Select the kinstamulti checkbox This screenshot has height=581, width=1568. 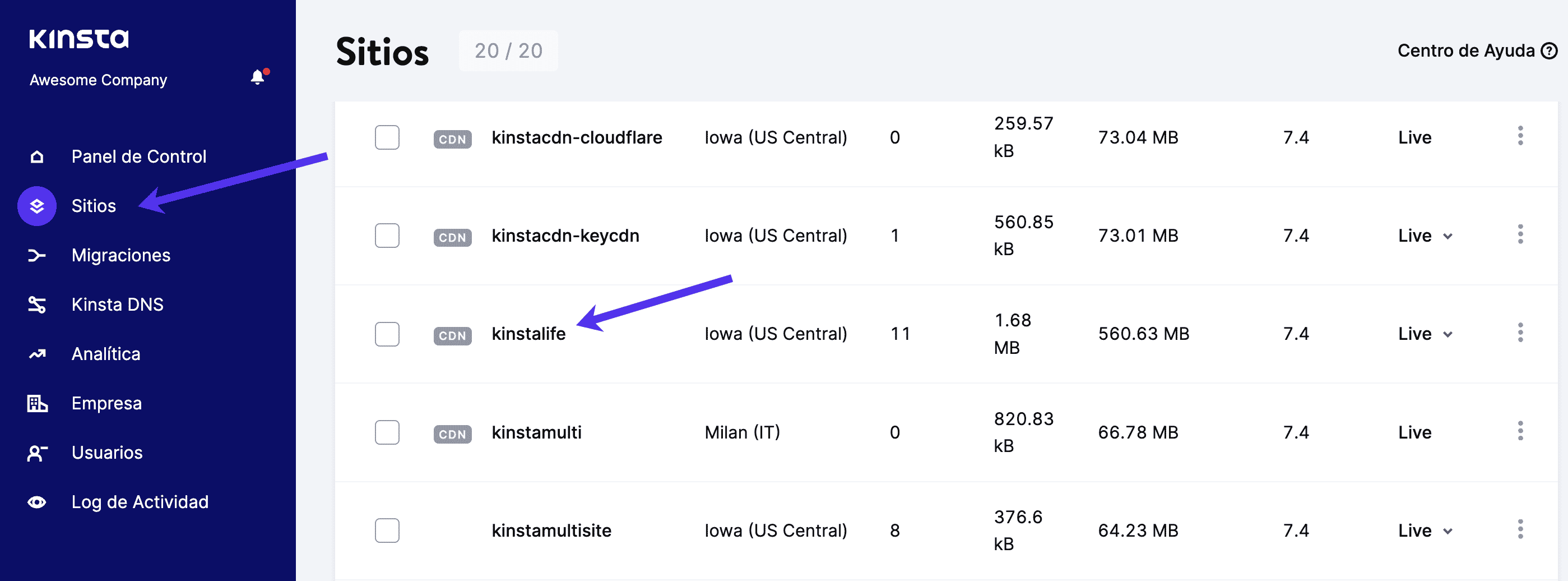[x=387, y=432]
